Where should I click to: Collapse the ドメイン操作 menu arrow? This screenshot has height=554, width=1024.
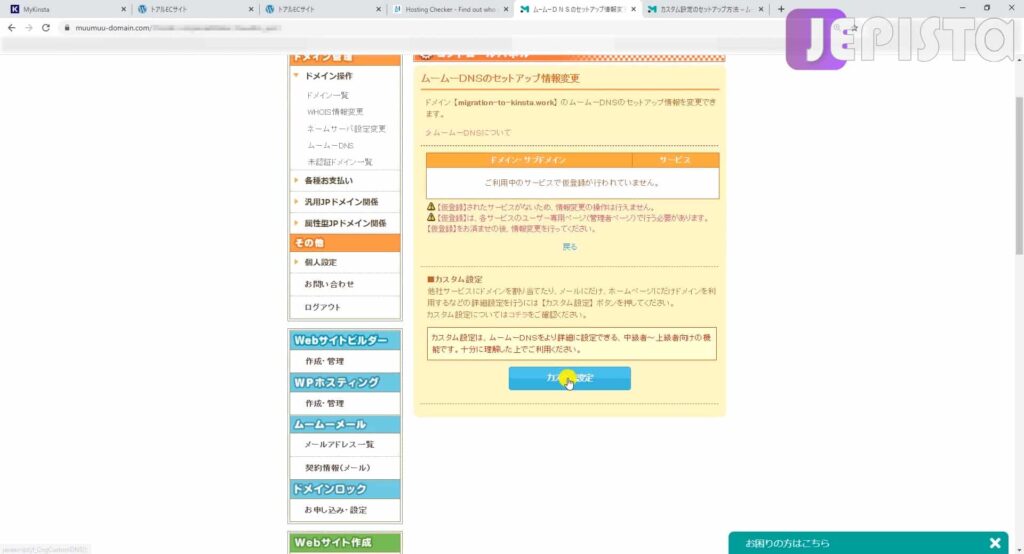[296, 76]
